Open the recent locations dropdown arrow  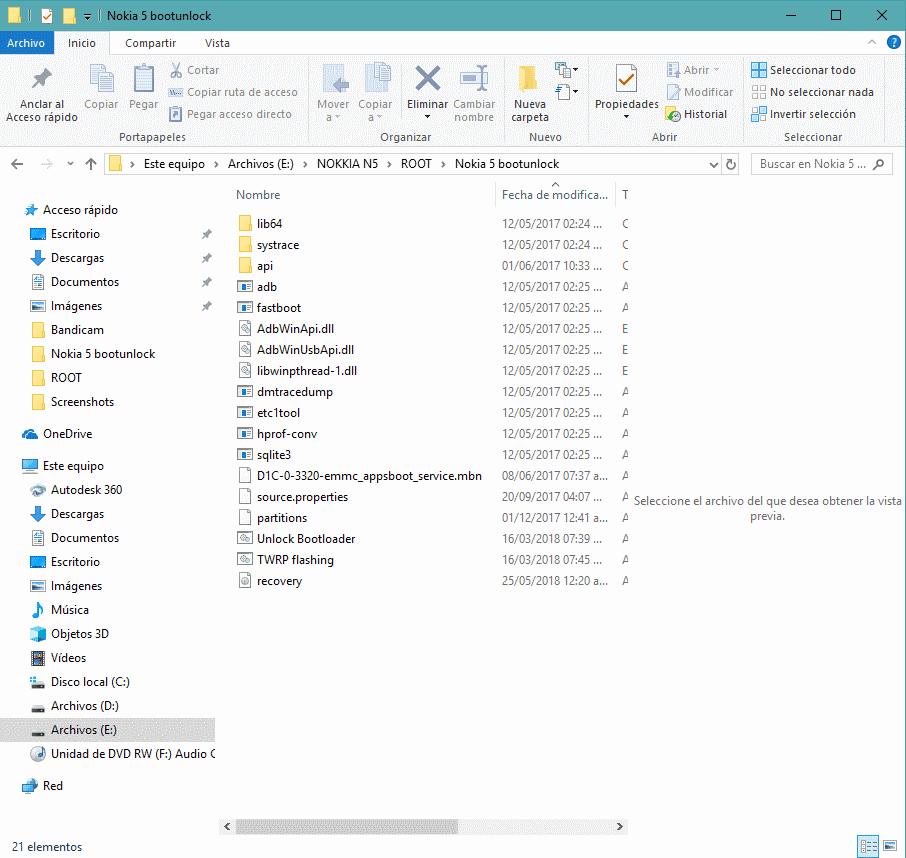70,164
